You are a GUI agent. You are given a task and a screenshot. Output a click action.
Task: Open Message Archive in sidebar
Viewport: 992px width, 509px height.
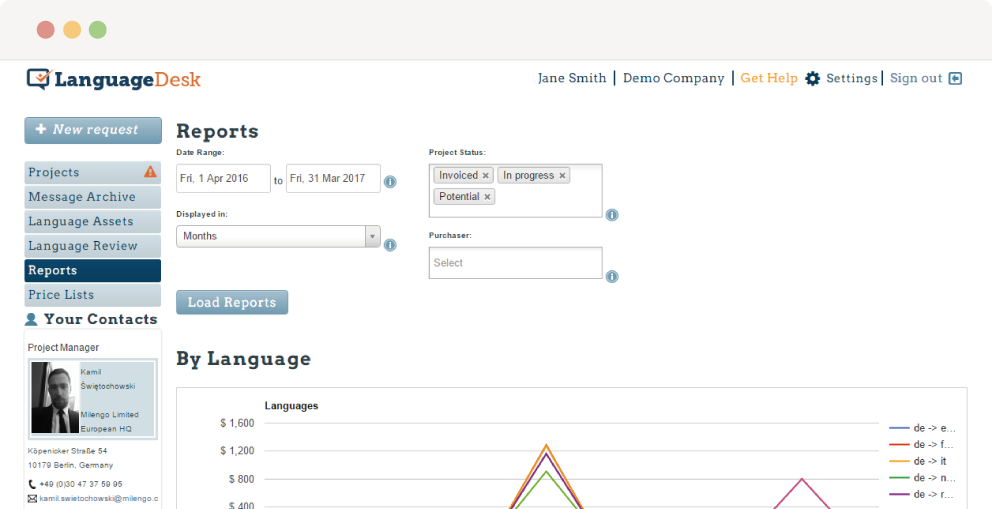click(92, 197)
